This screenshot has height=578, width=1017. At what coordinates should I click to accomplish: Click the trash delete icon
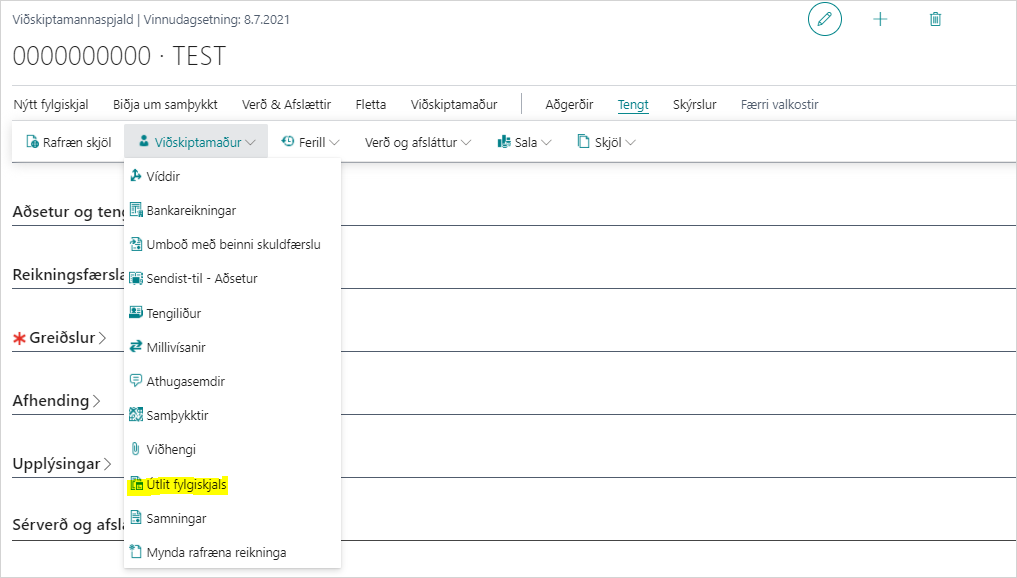(935, 20)
